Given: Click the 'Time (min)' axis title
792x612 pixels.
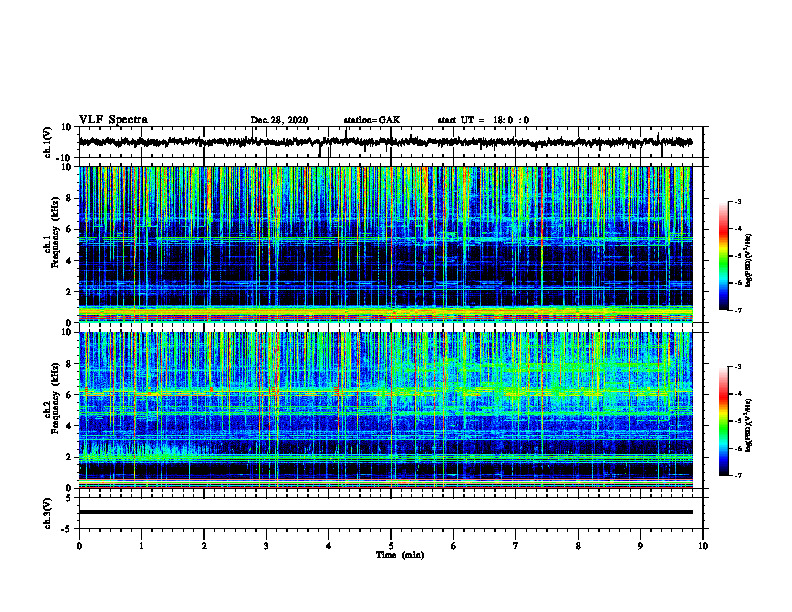Looking at the screenshot, I should (x=400, y=555).
